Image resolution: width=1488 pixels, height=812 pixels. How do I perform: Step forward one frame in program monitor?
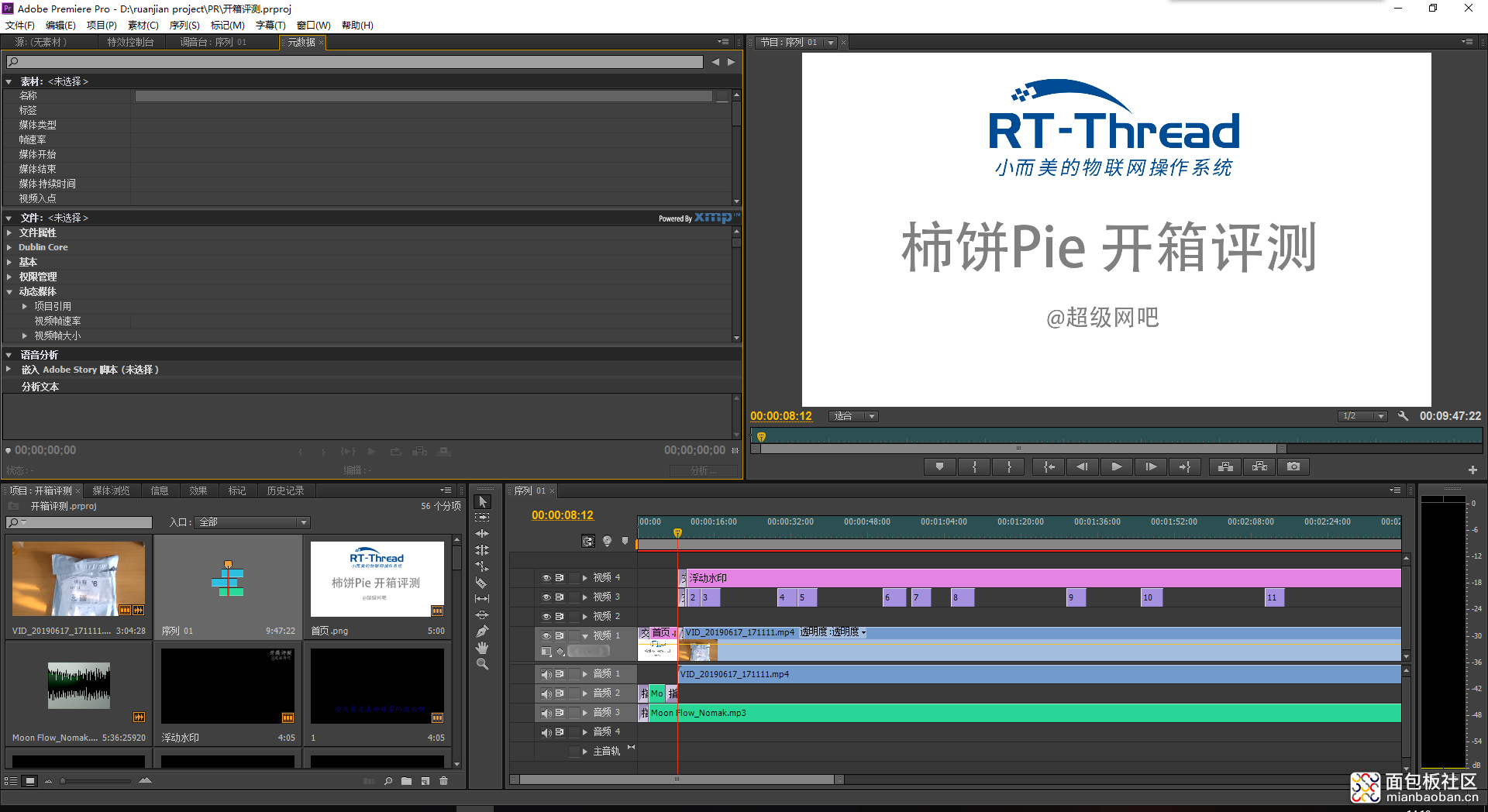(x=1151, y=466)
